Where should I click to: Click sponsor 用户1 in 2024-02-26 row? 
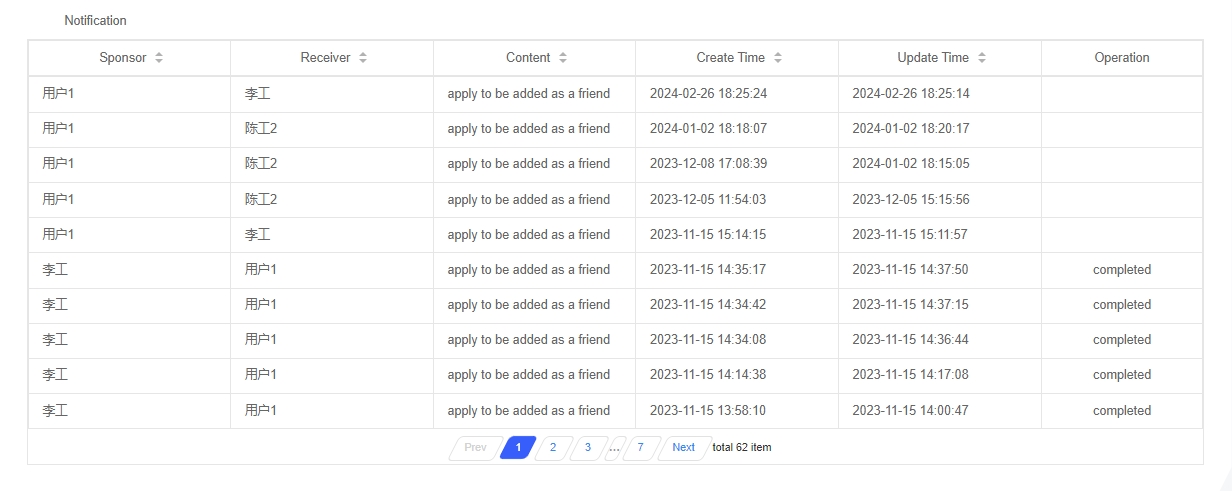pyautogui.click(x=59, y=94)
